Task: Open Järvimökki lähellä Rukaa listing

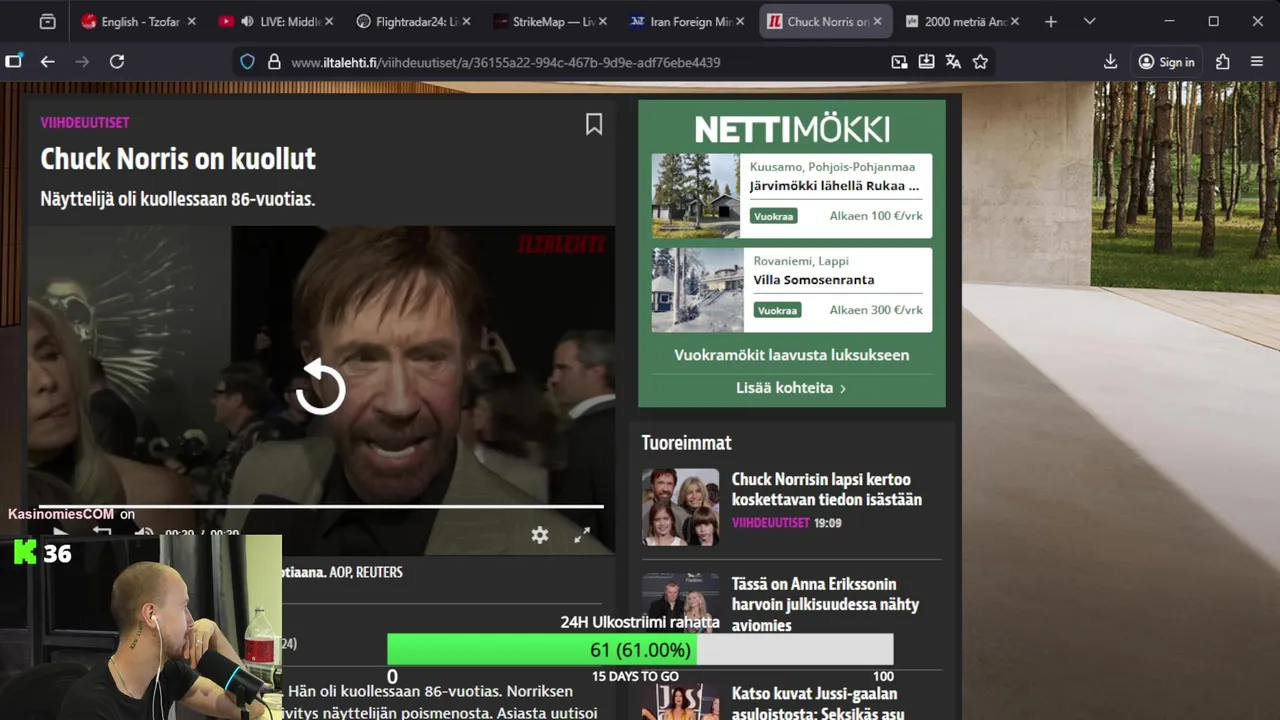Action: pyautogui.click(x=834, y=185)
